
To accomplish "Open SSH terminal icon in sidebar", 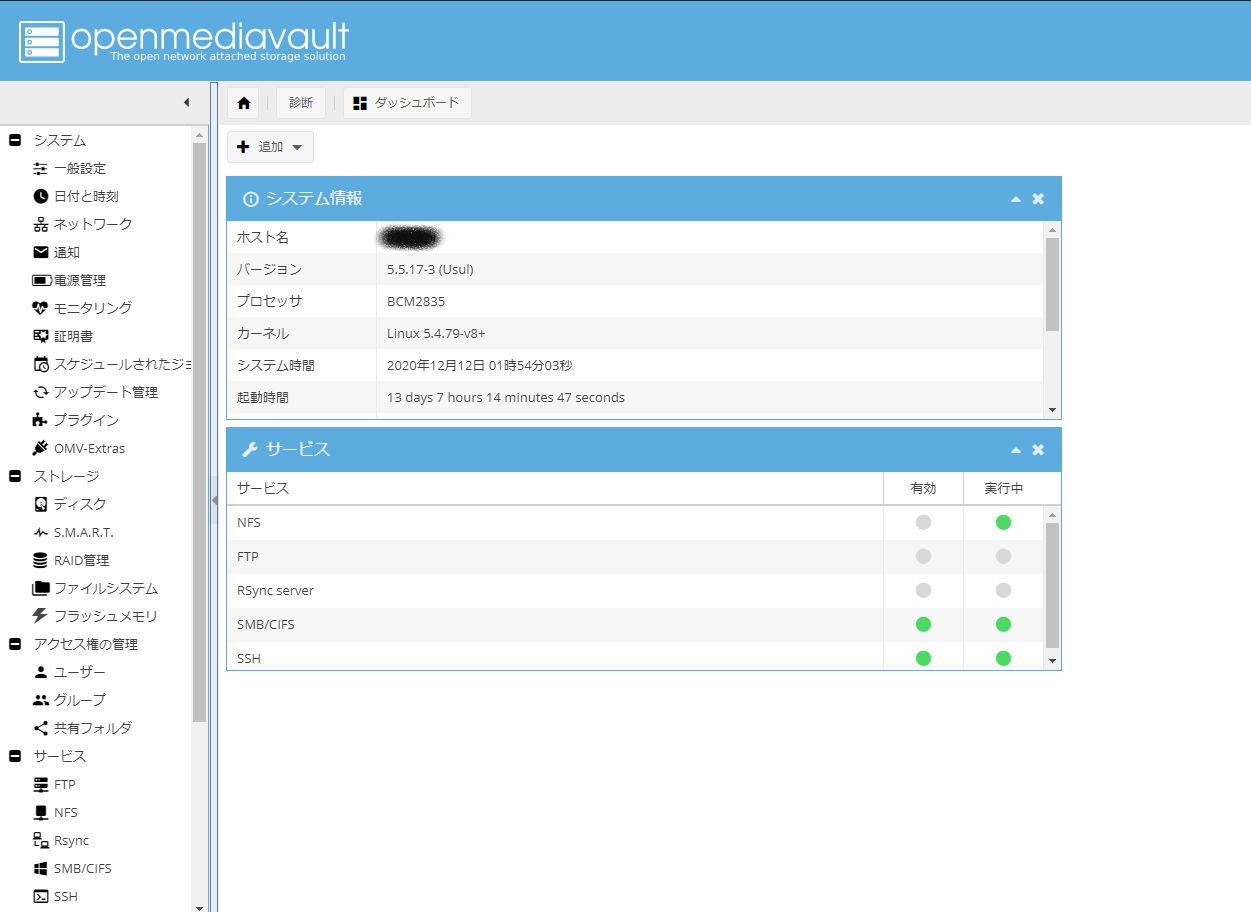I will point(41,896).
